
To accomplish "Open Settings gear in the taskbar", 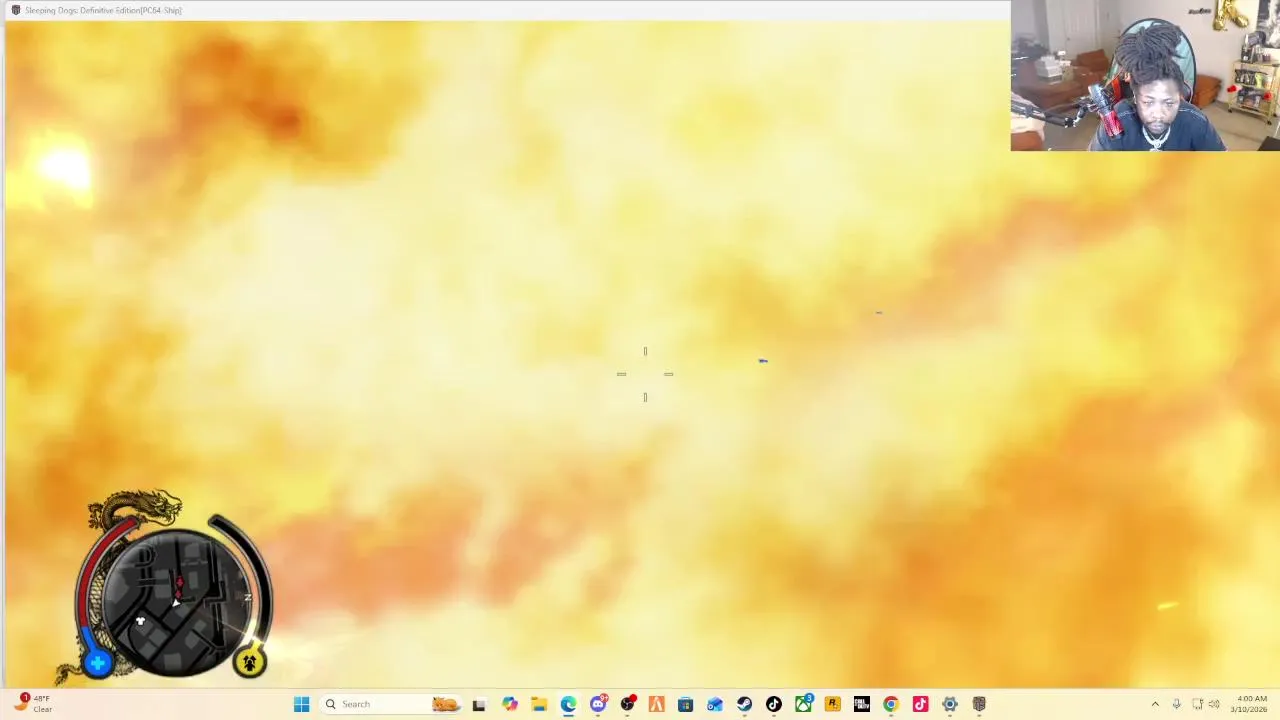I will 949,704.
